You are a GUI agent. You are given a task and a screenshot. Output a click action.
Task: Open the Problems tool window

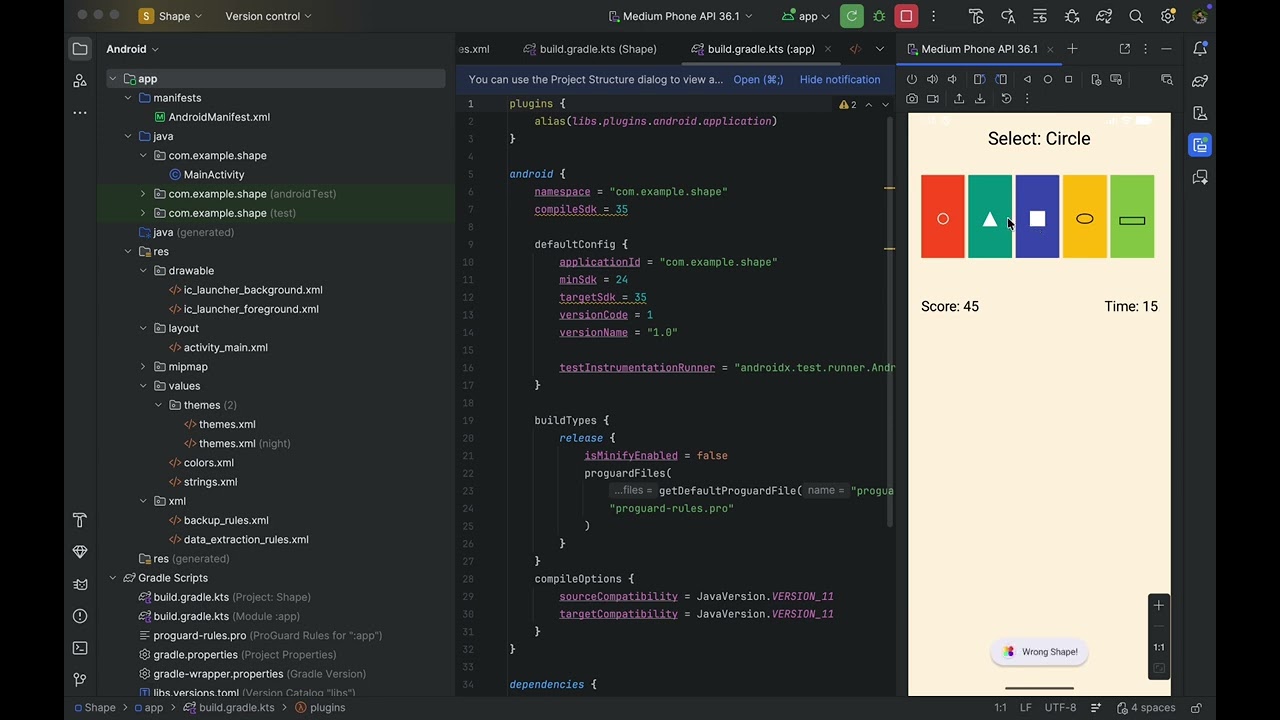click(x=80, y=616)
